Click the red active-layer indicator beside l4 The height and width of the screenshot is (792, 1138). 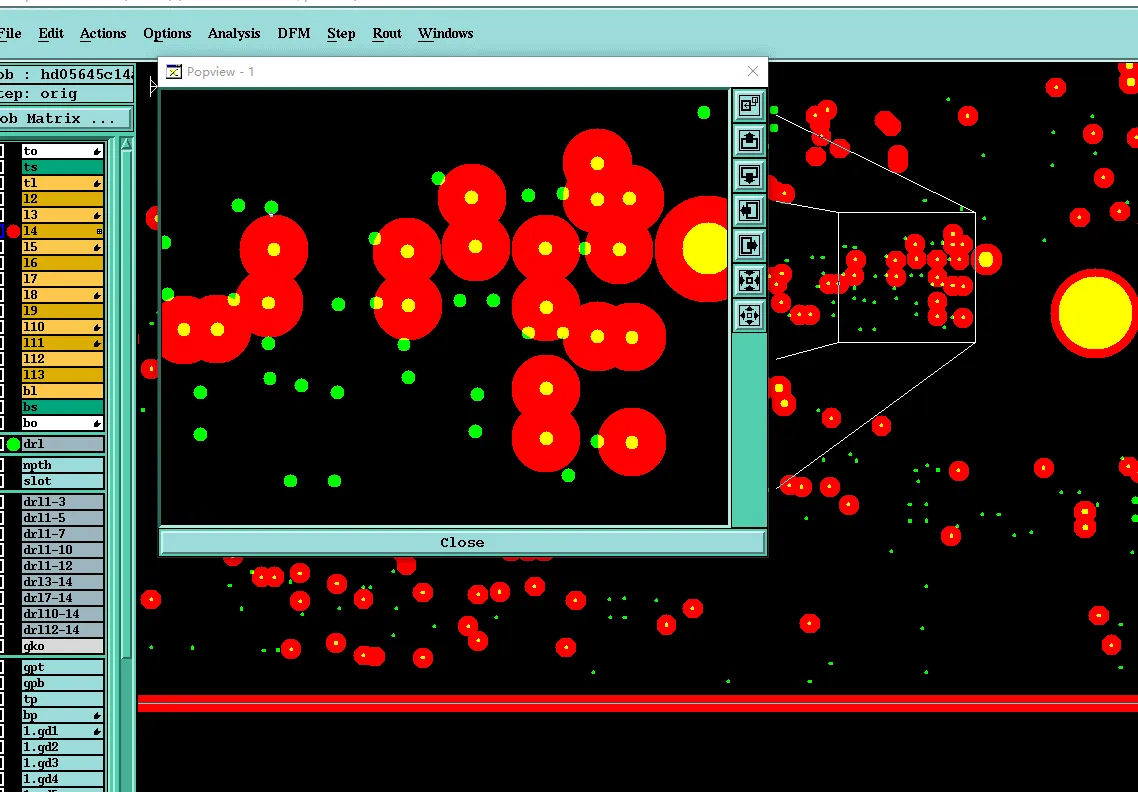[15, 231]
